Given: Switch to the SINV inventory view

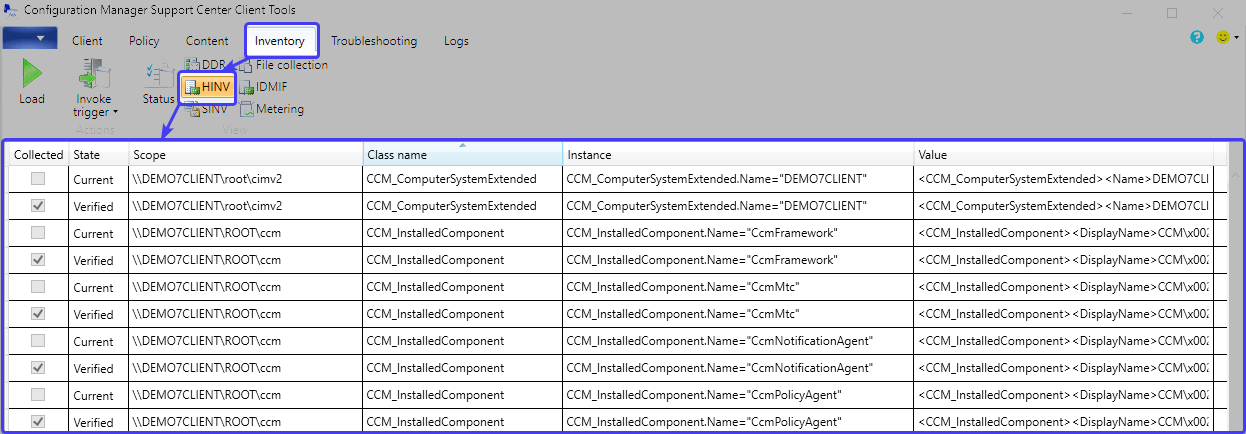Looking at the screenshot, I should pyautogui.click(x=206, y=109).
